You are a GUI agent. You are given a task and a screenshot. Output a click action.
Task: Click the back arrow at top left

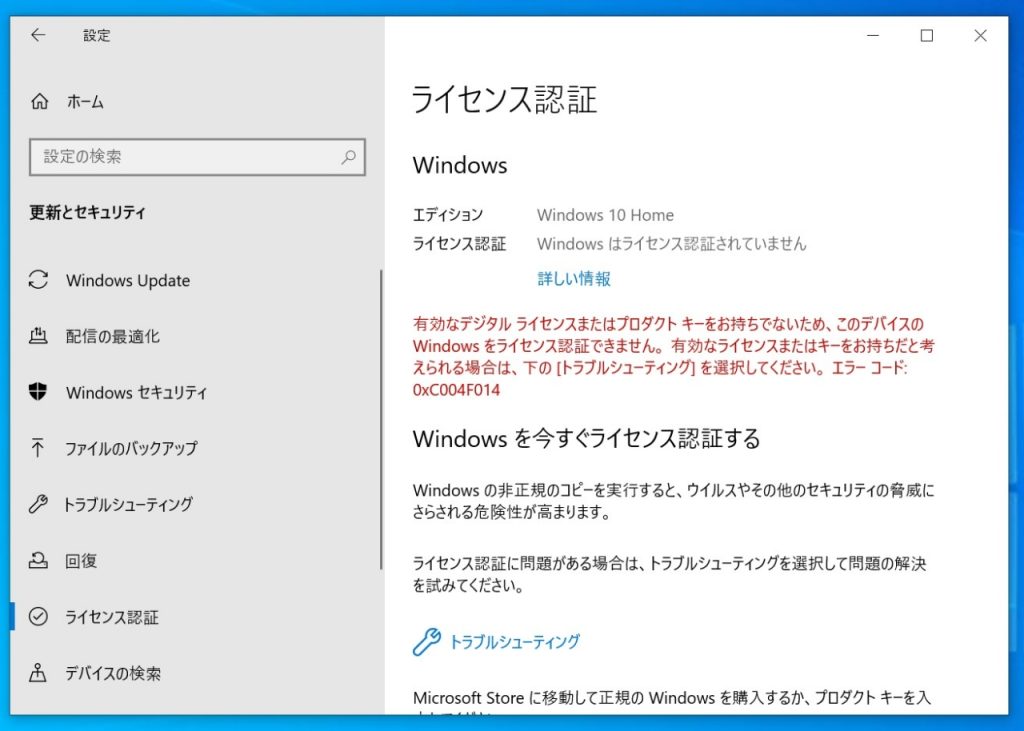pos(38,35)
